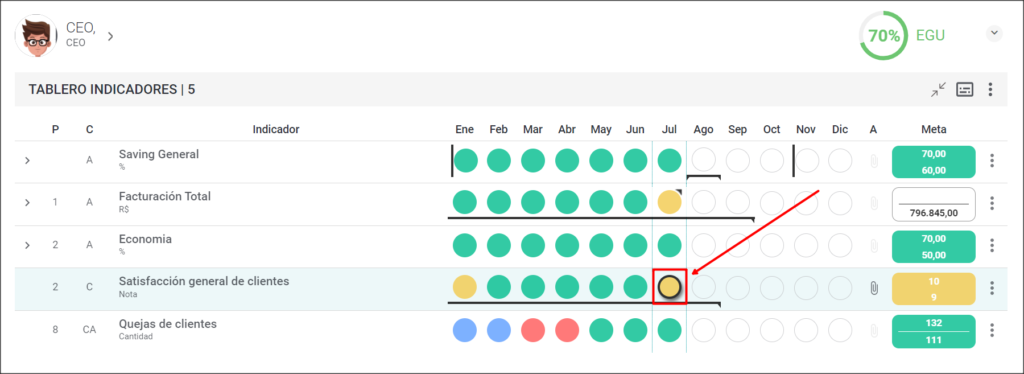Open Tablero Indicadores three-dot menu
This screenshot has width=1024, height=374.
[x=991, y=90]
